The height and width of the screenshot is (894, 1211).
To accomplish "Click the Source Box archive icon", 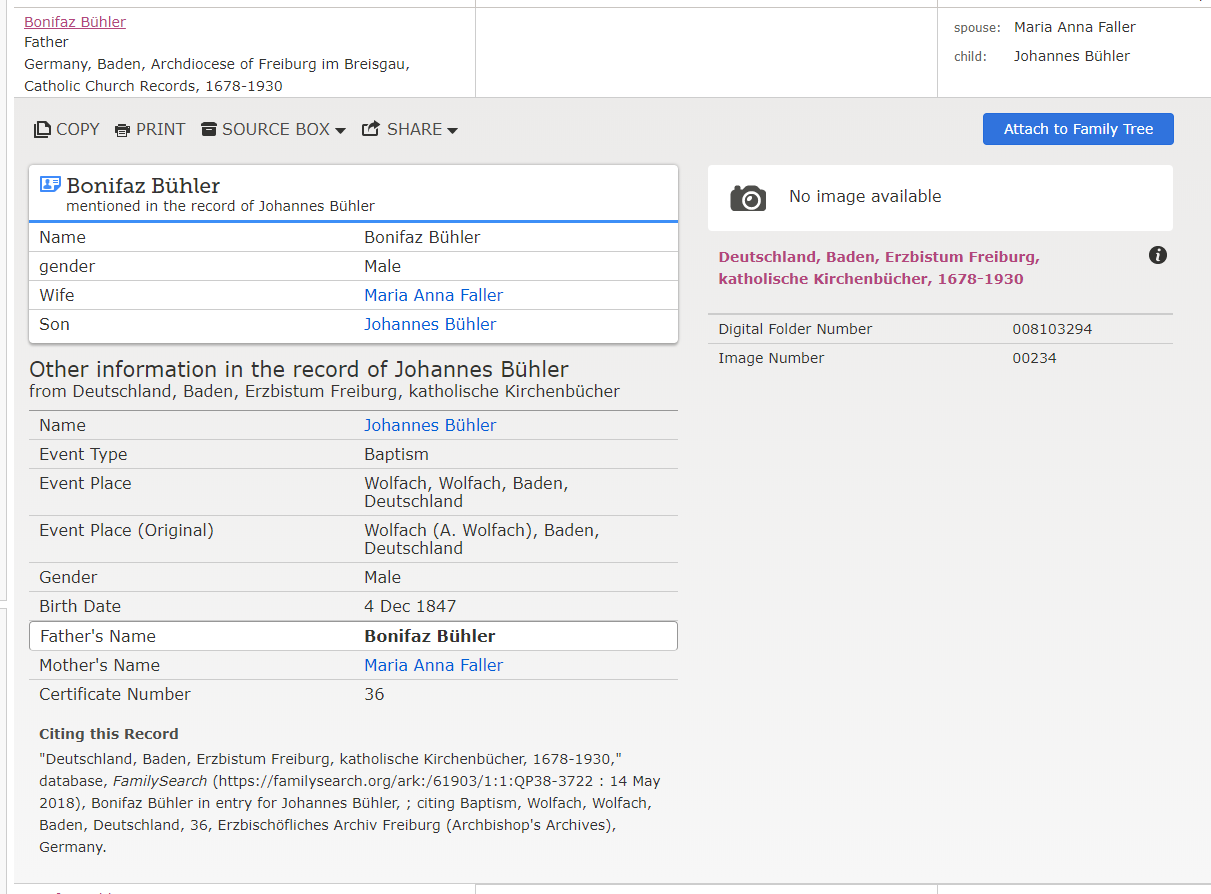I will 209,129.
